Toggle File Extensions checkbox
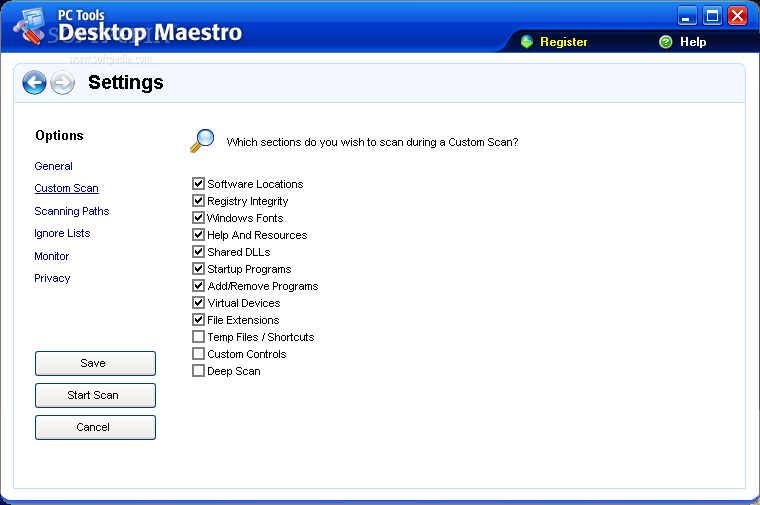The image size is (760, 505). coord(198,319)
